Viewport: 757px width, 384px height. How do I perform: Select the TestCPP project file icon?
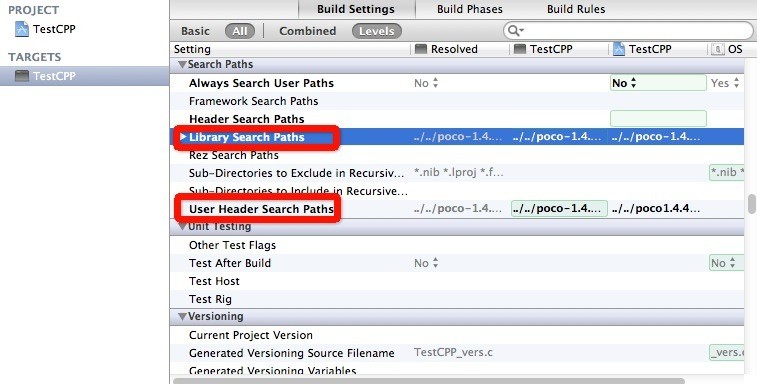click(x=22, y=29)
